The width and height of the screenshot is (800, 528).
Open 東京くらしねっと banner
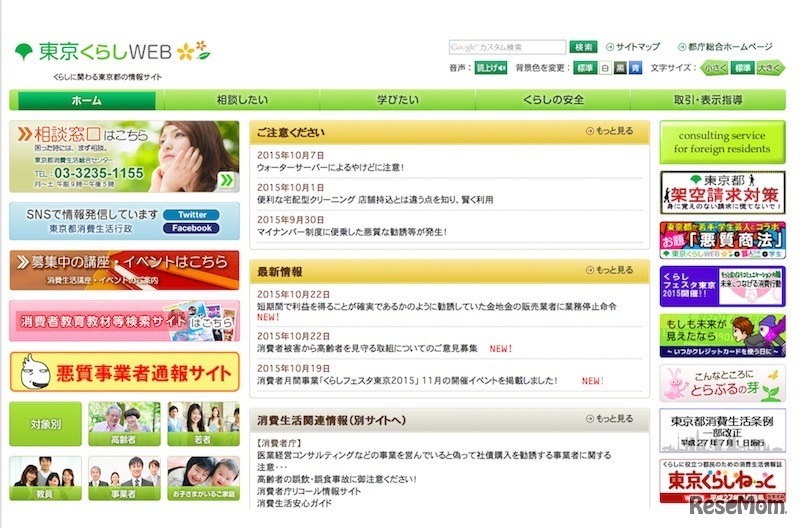click(x=722, y=481)
